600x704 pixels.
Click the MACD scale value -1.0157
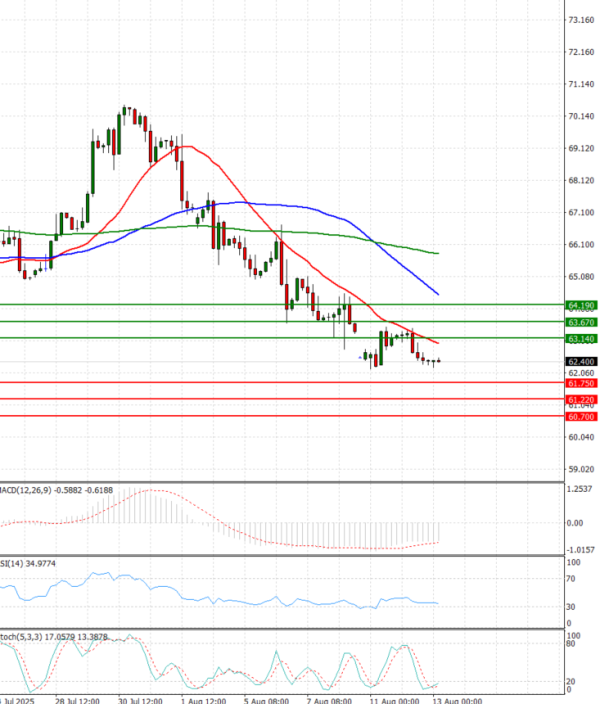580,550
